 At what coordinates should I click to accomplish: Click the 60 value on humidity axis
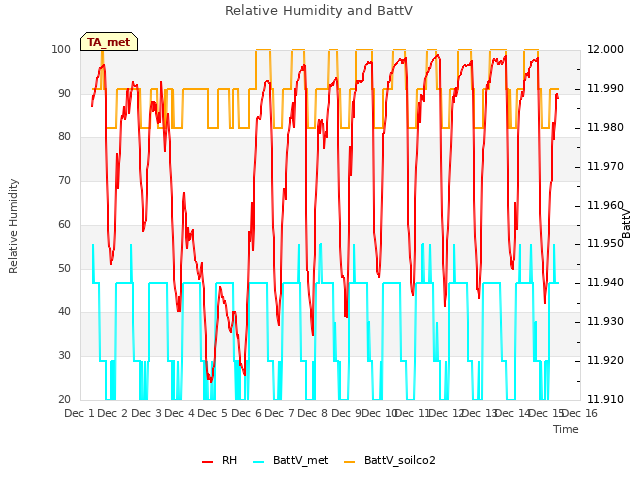click(64, 224)
